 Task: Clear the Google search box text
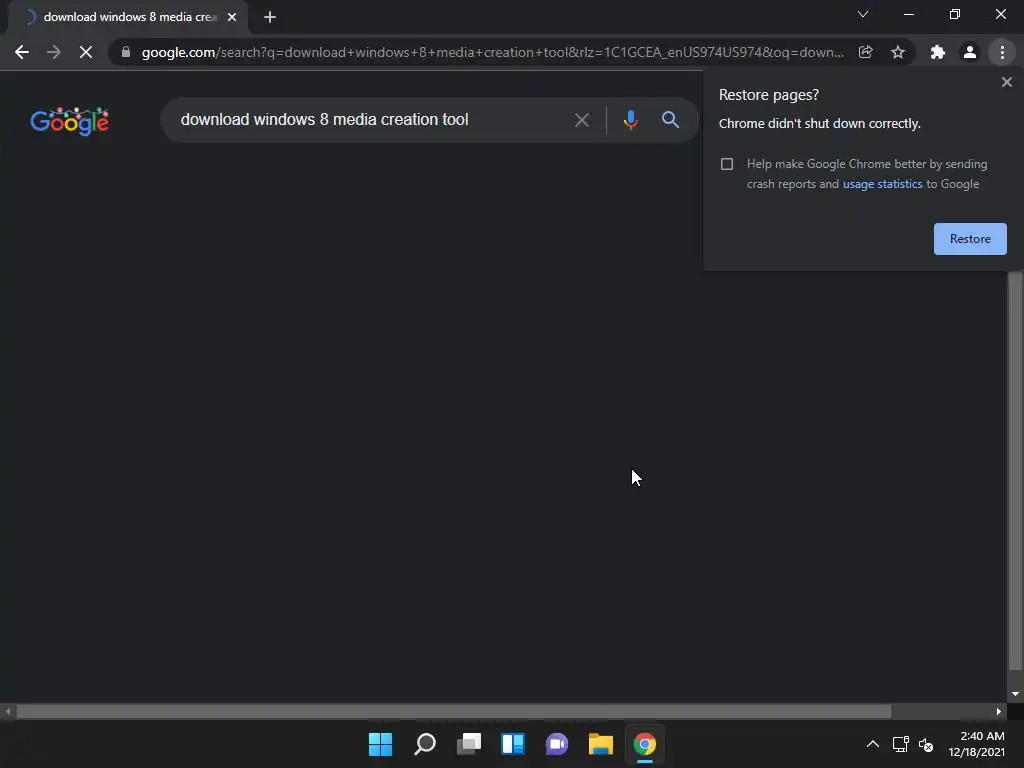[x=582, y=120]
